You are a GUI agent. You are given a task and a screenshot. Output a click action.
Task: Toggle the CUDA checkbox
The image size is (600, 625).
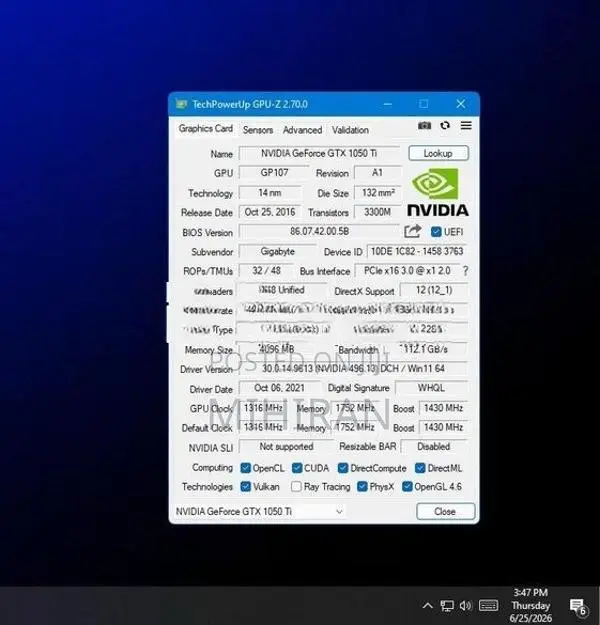pyautogui.click(x=297, y=468)
